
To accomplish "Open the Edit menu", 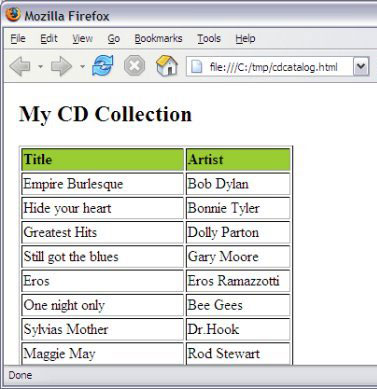I will pos(49,39).
